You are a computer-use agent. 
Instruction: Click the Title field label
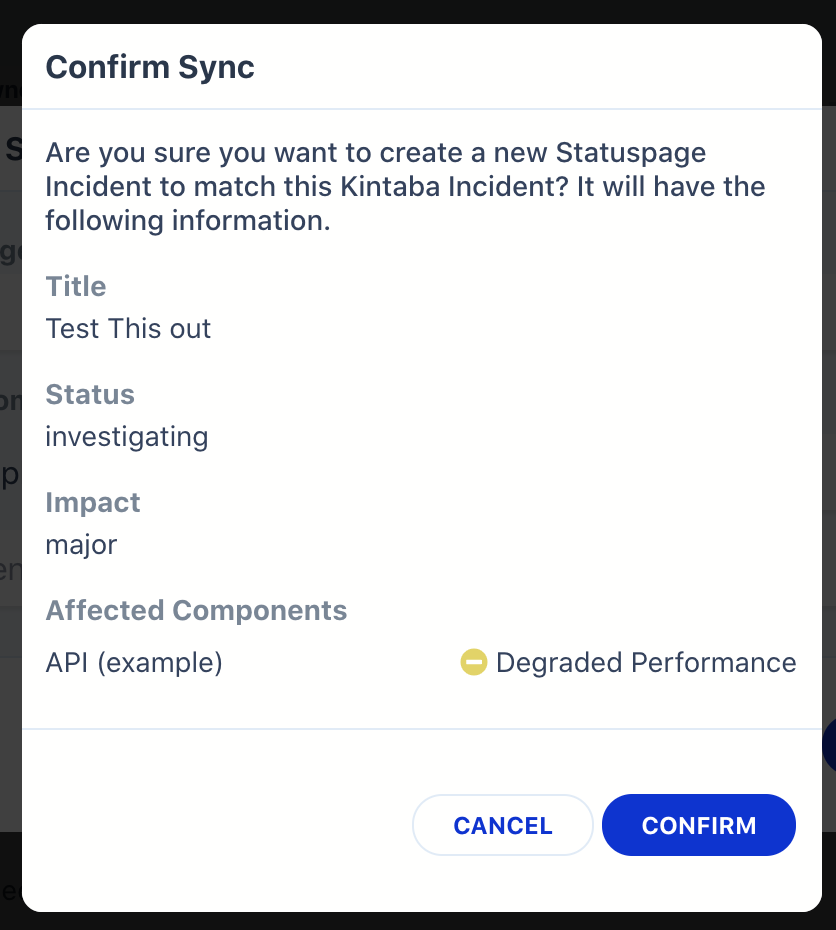76,286
